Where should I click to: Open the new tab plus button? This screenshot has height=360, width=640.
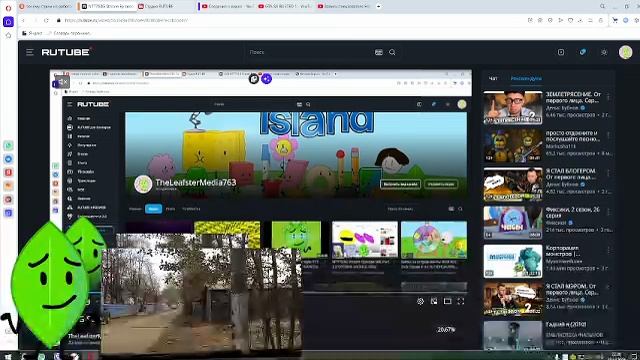pos(379,6)
